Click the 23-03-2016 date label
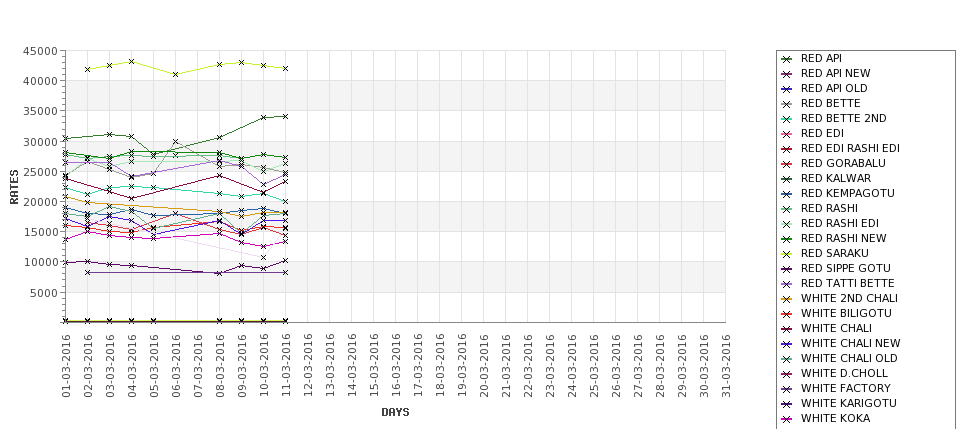975x429 pixels. click(x=550, y=366)
